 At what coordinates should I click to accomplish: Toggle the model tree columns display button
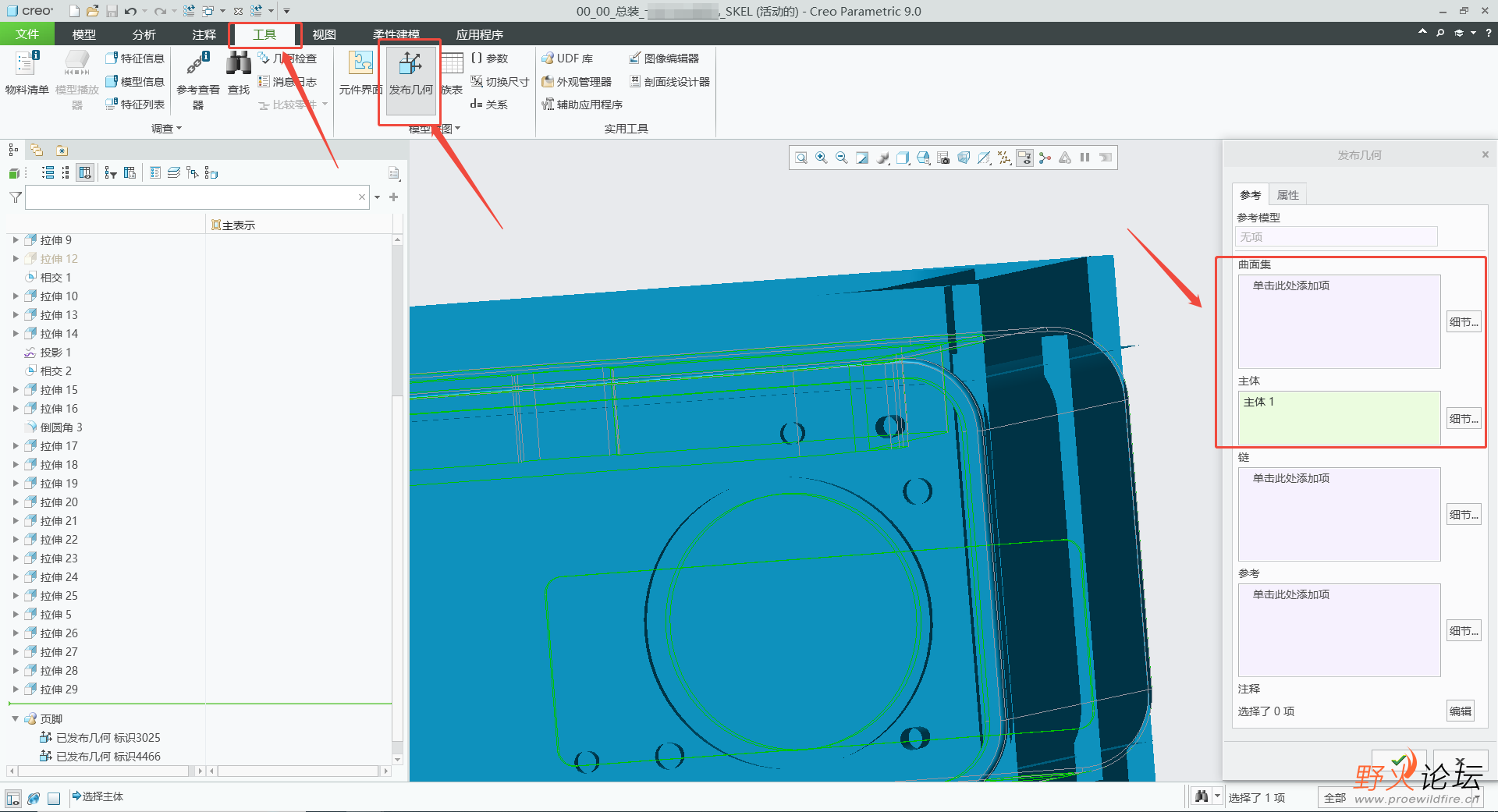pos(85,173)
